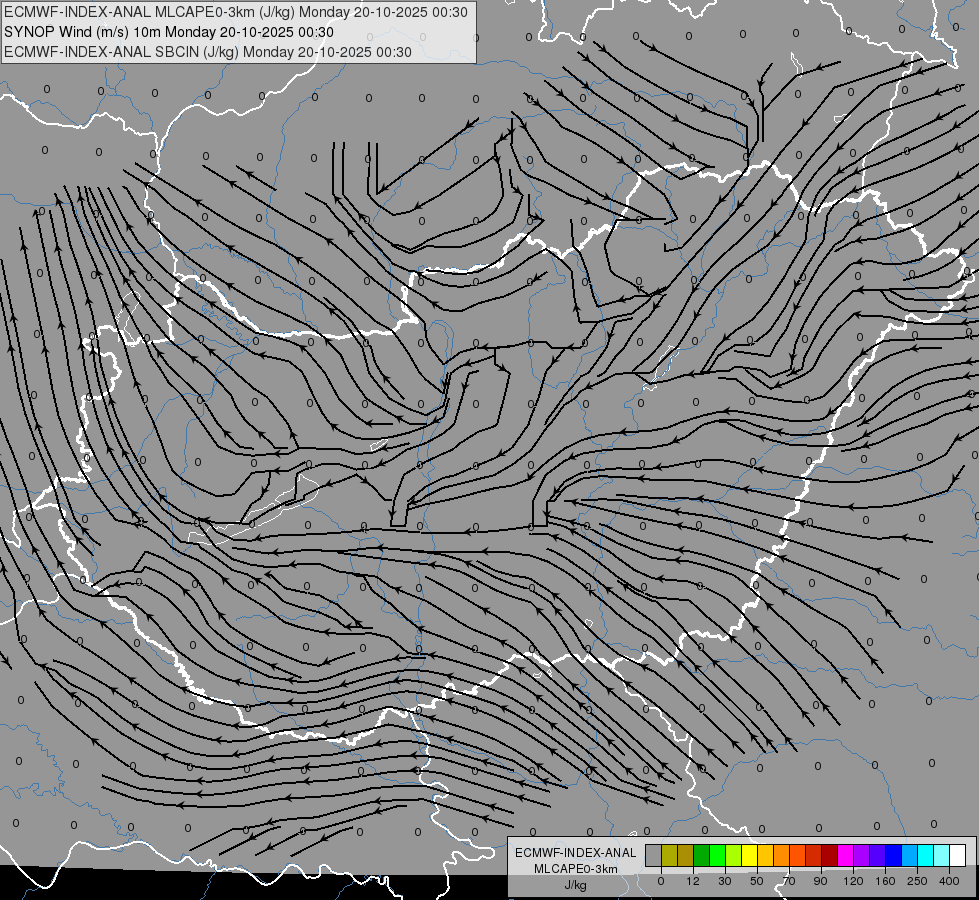Click the legend value 50
The width and height of the screenshot is (979, 900).
pos(757,881)
